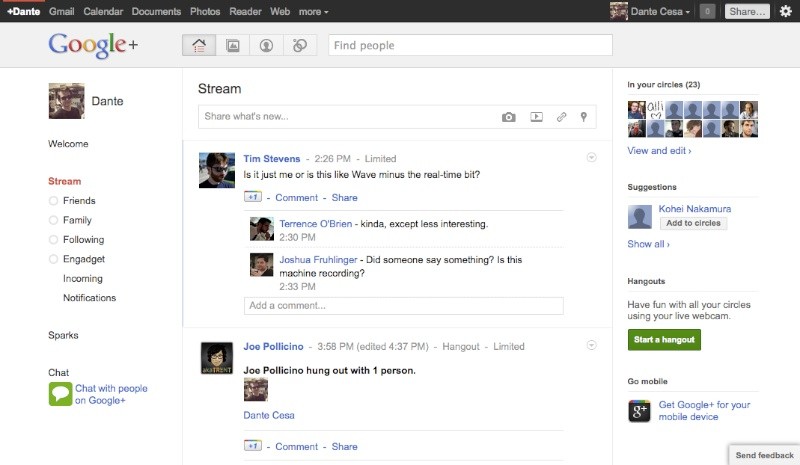Viewport: 800px width, 465px height.
Task: Click the Share what's new box
Action: (x=397, y=117)
